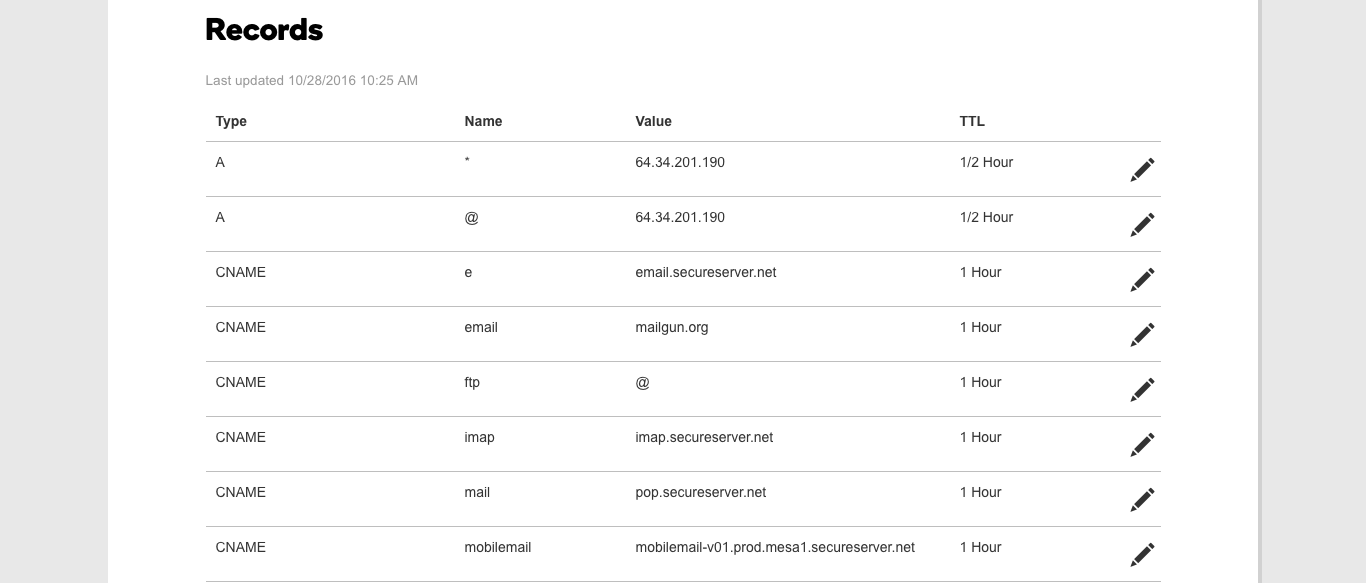Viewport: 1366px width, 583px height.
Task: Edit the email CNAME mailgun.org record
Action: [x=1142, y=335]
